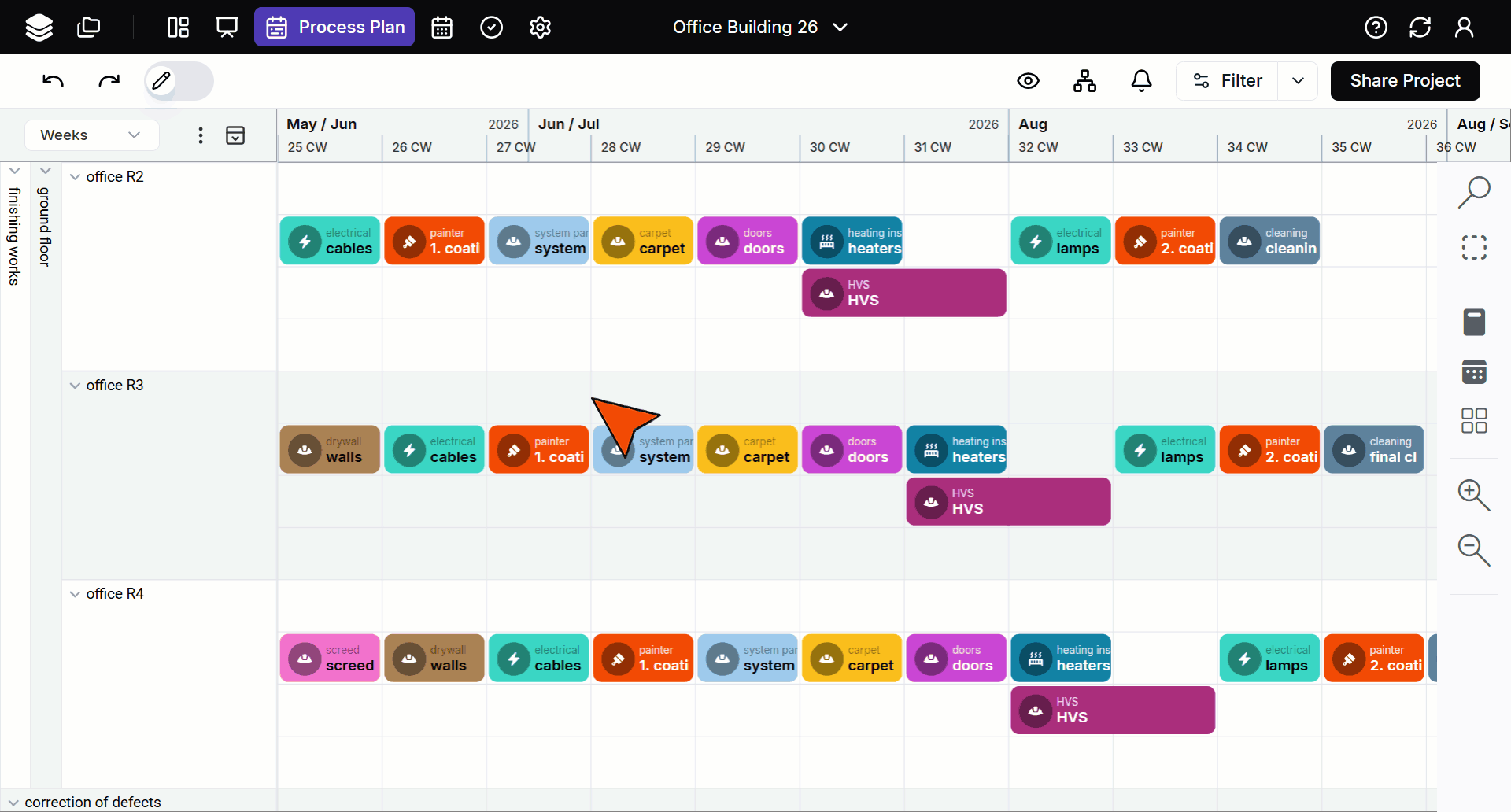Image resolution: width=1511 pixels, height=812 pixels.
Task: Click the redo arrow icon
Action: point(109,81)
